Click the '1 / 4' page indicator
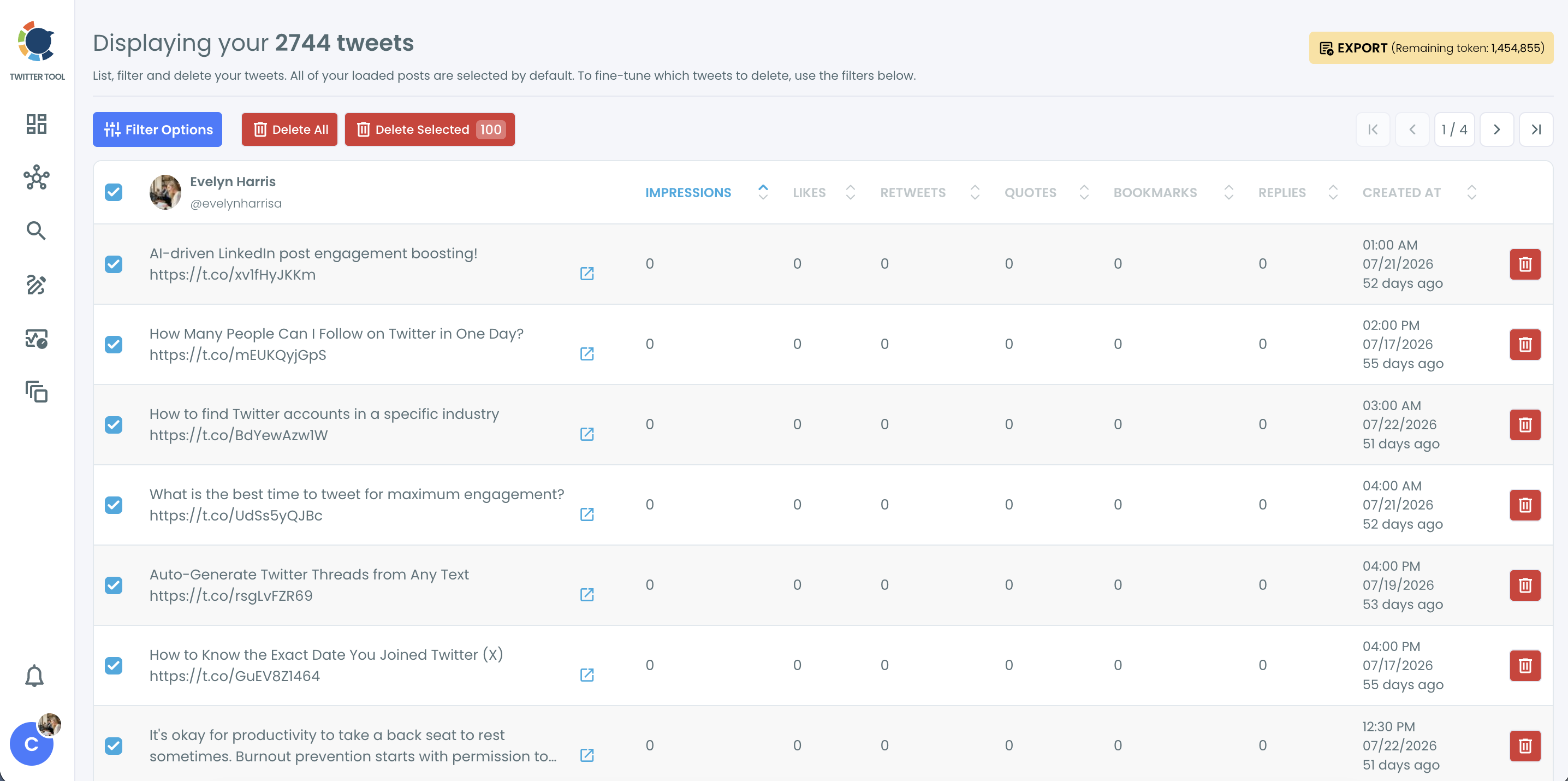Viewport: 1568px width, 781px height. pos(1454,129)
